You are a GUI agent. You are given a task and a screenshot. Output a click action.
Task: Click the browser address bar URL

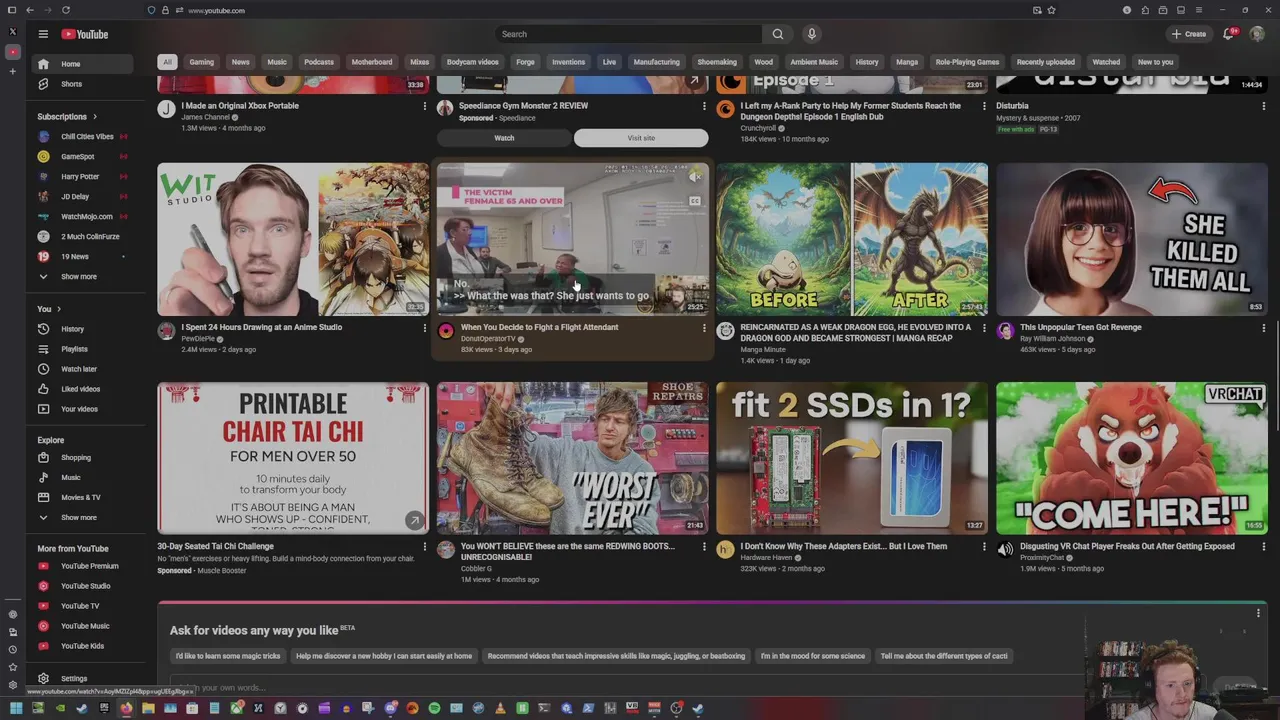(216, 10)
